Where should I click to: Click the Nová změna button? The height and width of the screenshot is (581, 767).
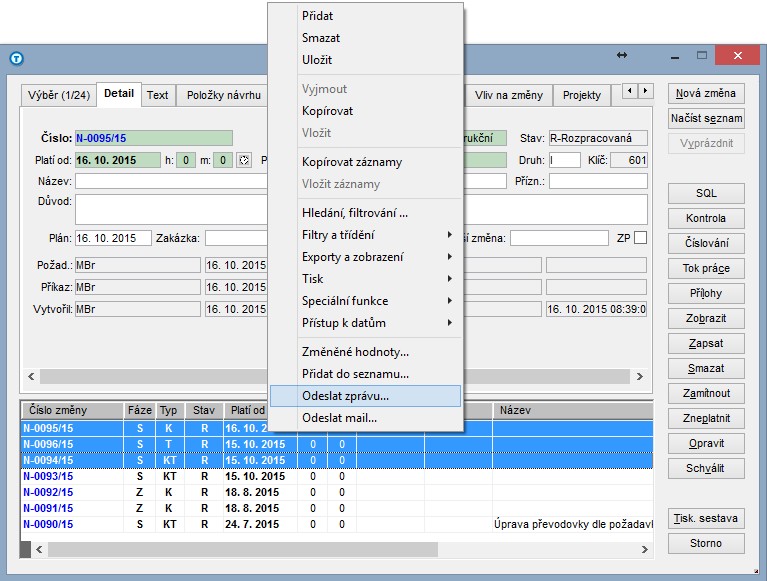click(706, 93)
